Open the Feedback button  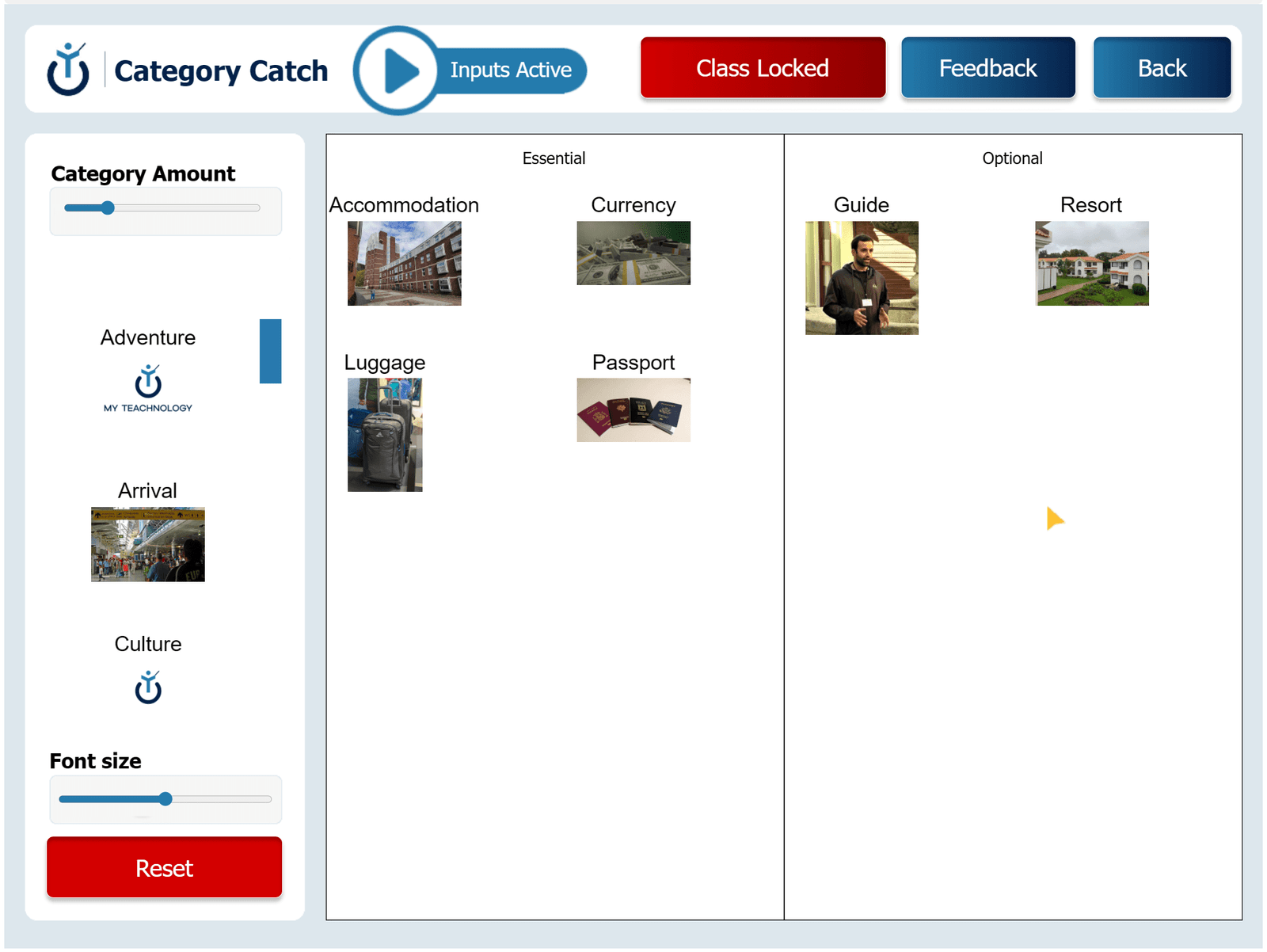[x=987, y=68]
